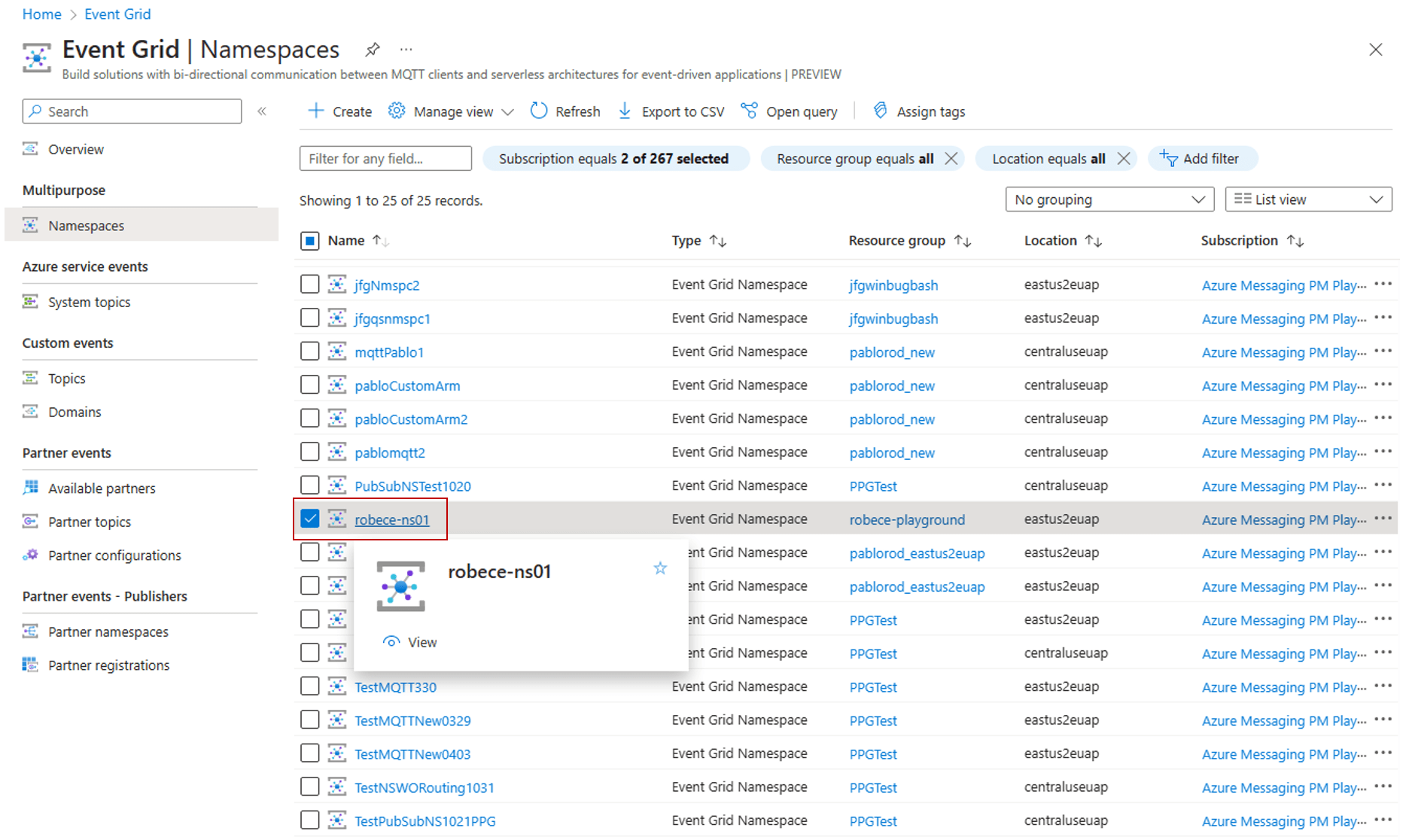This screenshot has height=840, width=1409.
Task: Select all rows via header checkbox
Action: point(309,240)
